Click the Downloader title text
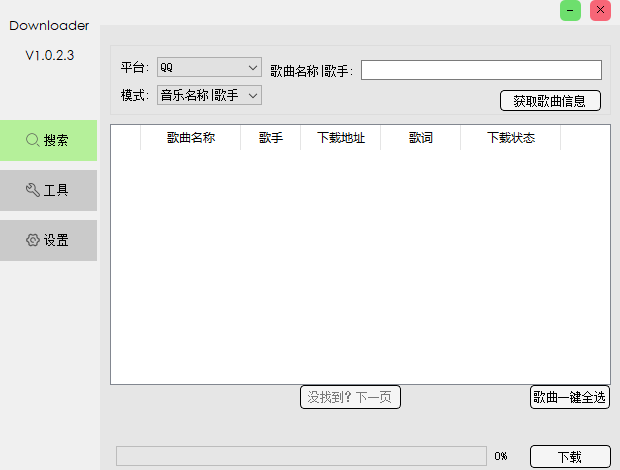Screen dimensions: 620x470 click(x=49, y=26)
